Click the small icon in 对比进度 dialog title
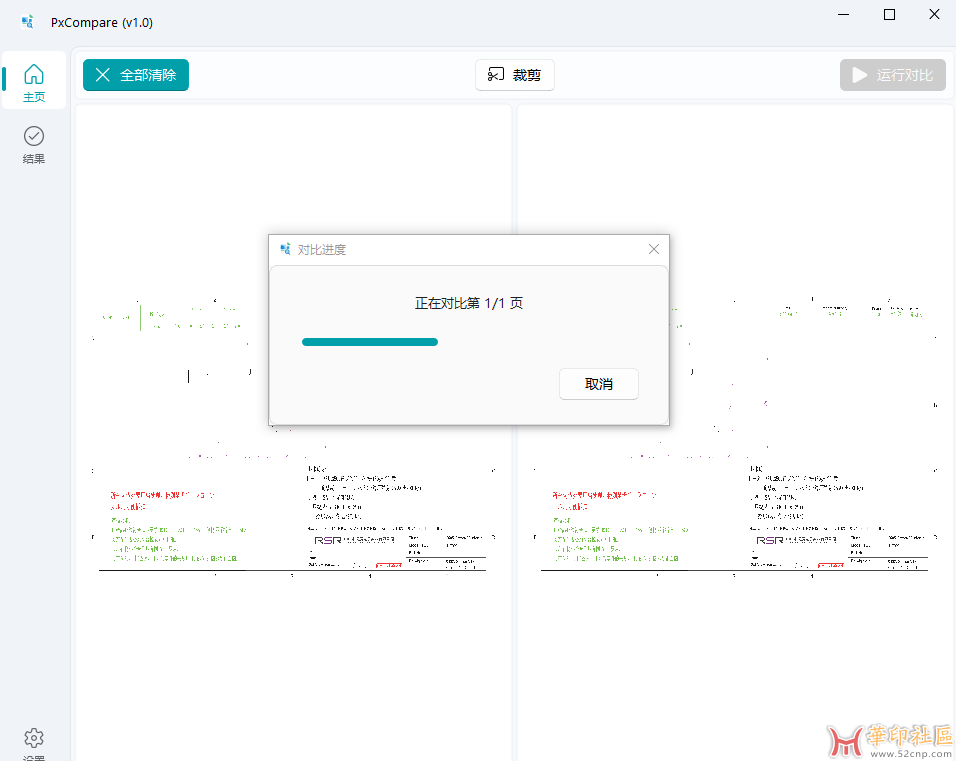Viewport: 956px width, 761px height. tap(285, 249)
